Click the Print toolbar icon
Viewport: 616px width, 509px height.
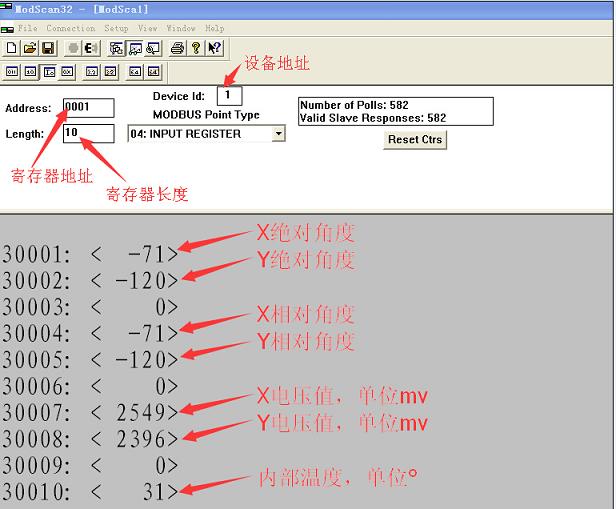pyautogui.click(x=177, y=47)
